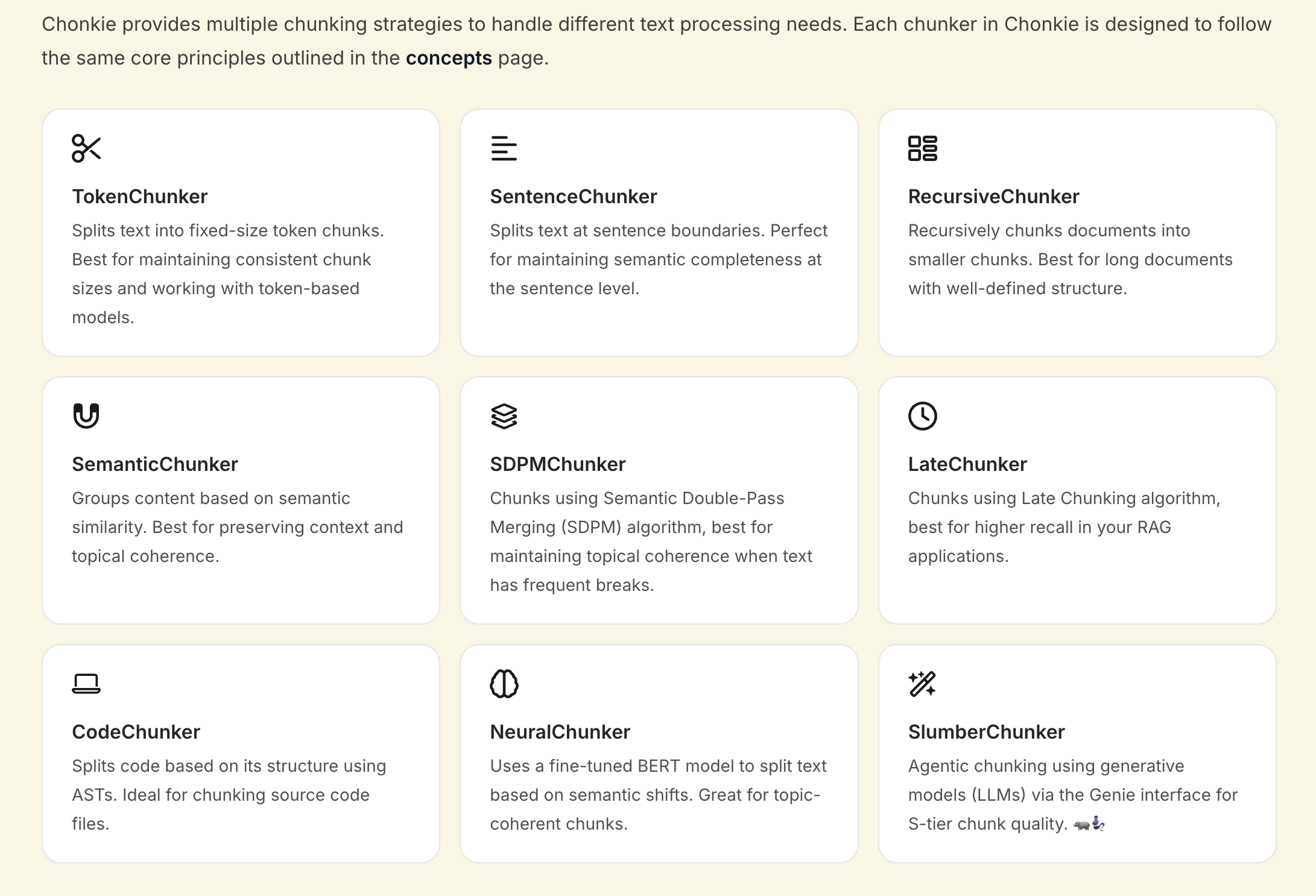
Task: Click the hippo genie emoji in SlumberChunker card
Action: 1089,824
